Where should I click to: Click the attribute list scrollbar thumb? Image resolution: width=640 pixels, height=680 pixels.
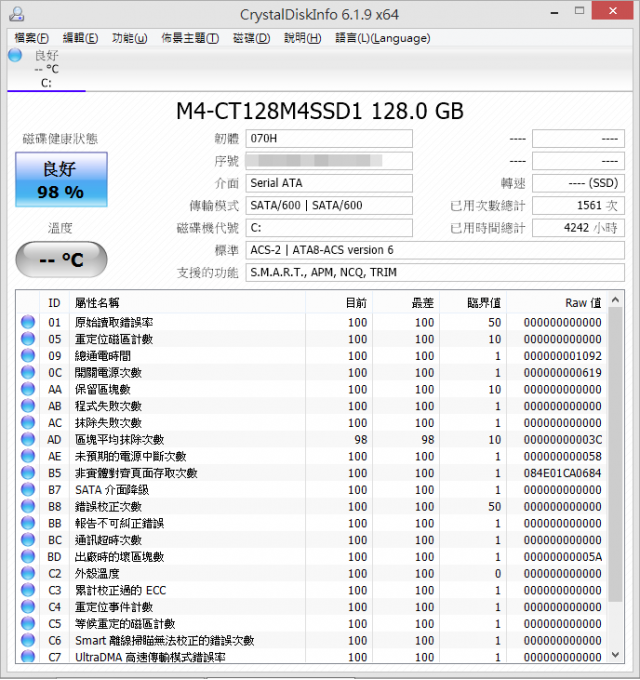pos(615,454)
